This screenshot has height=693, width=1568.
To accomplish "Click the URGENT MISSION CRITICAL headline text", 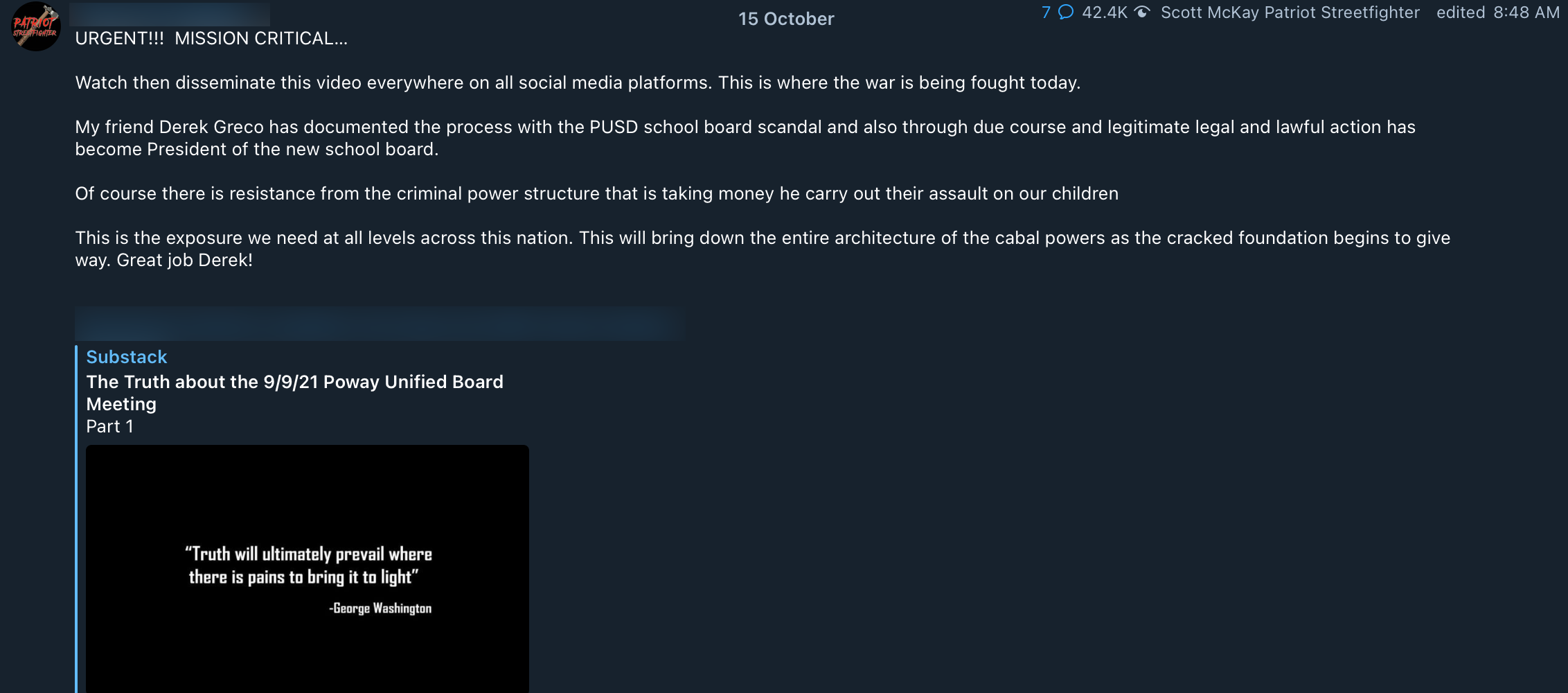I will (x=211, y=38).
